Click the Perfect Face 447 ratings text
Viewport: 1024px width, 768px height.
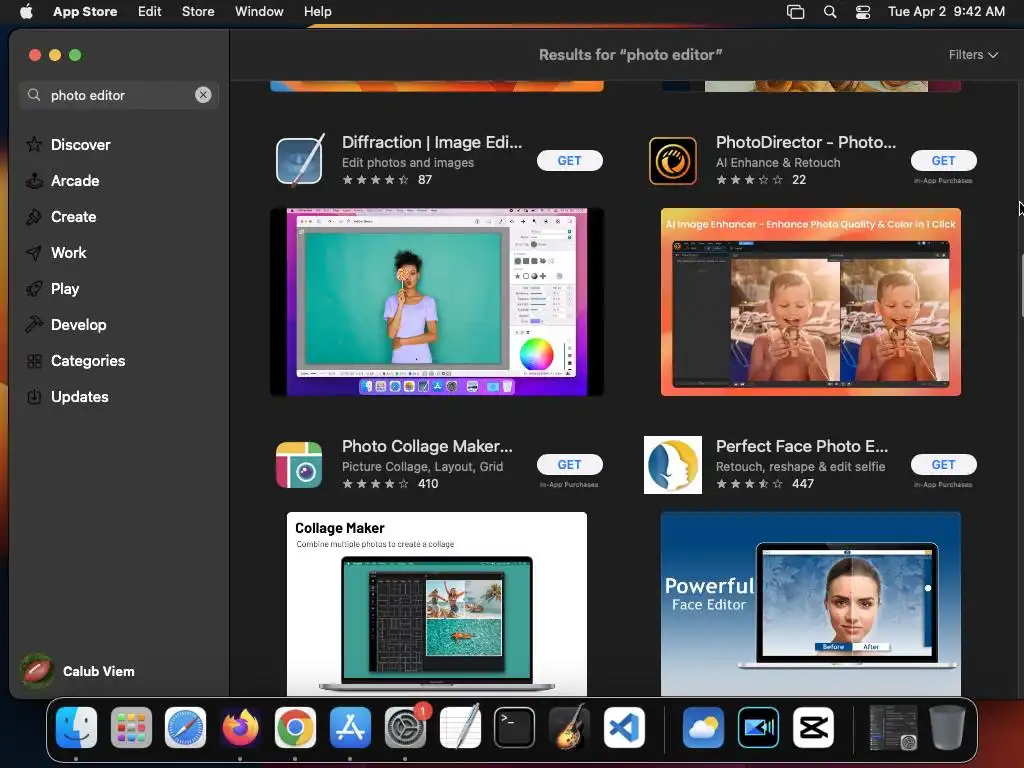803,484
